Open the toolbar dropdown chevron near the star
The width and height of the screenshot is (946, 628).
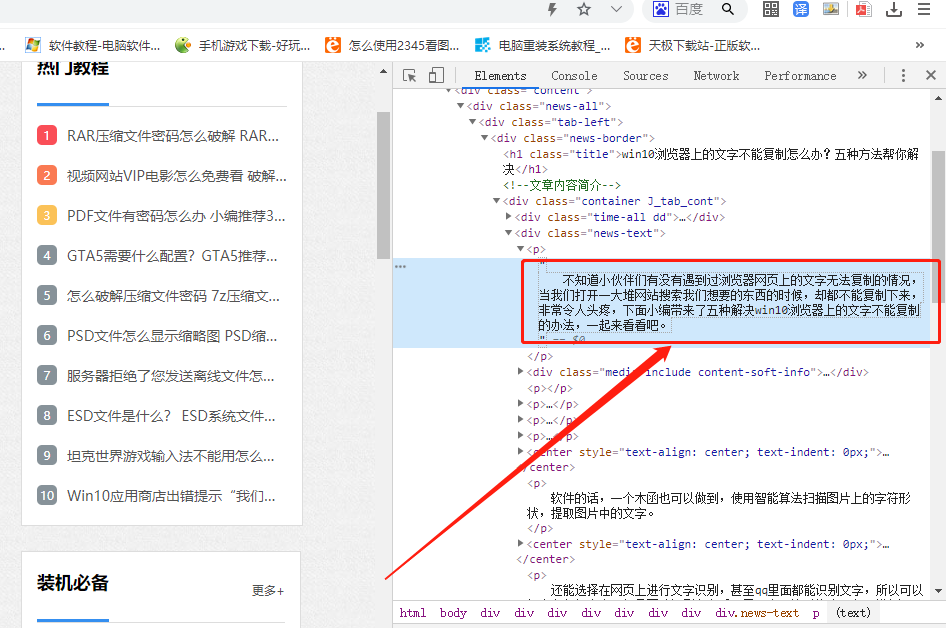[614, 9]
